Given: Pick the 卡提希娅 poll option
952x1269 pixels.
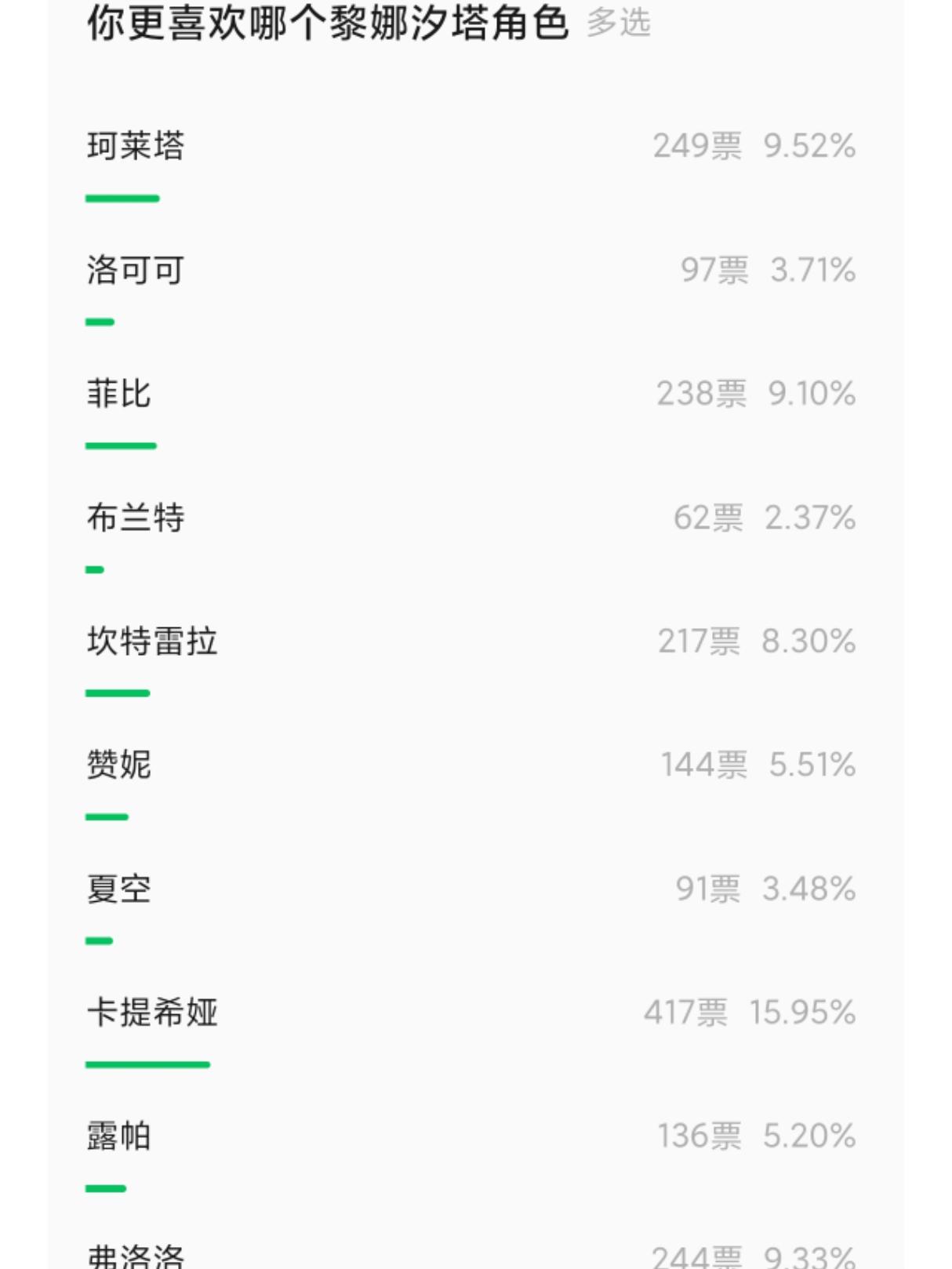Looking at the screenshot, I should 152,1012.
